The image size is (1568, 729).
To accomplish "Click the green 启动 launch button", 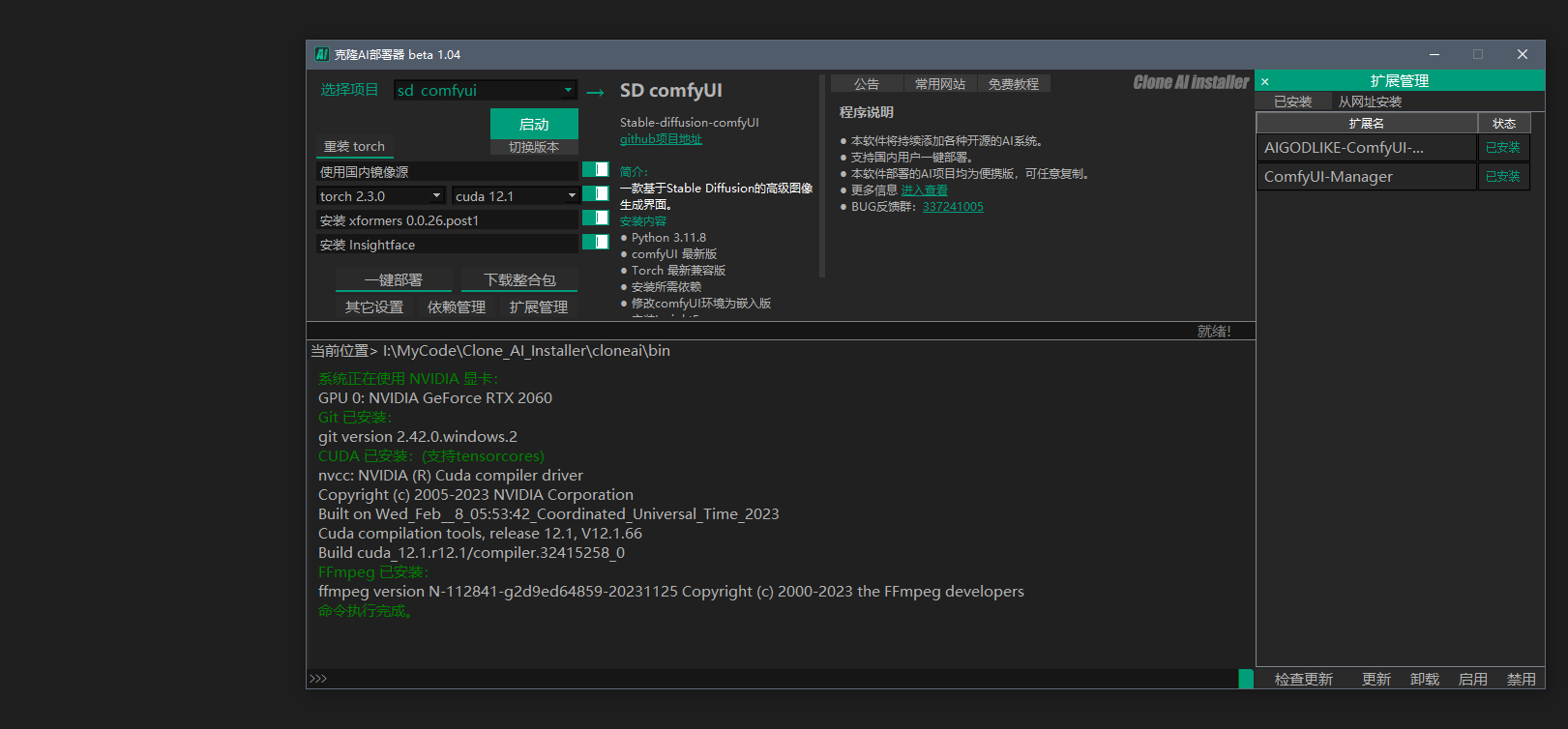I will coord(534,124).
